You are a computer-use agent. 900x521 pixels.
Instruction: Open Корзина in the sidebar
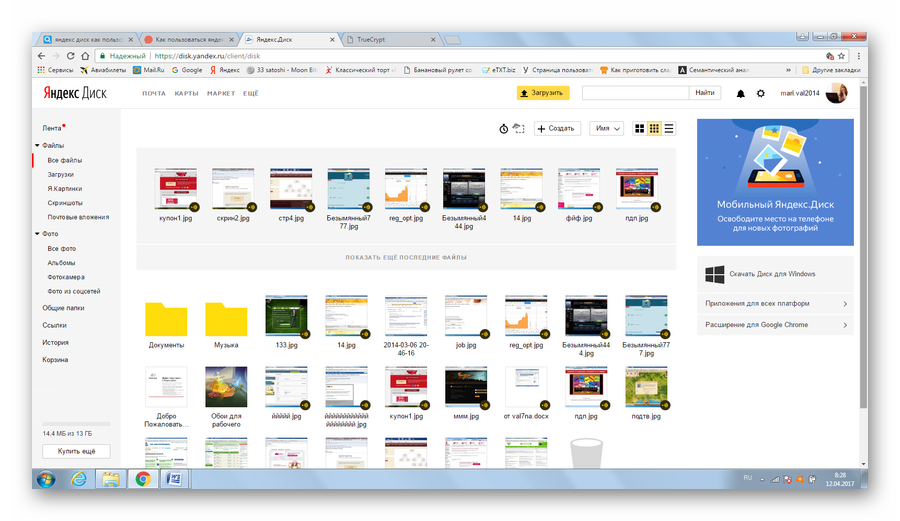coord(55,359)
